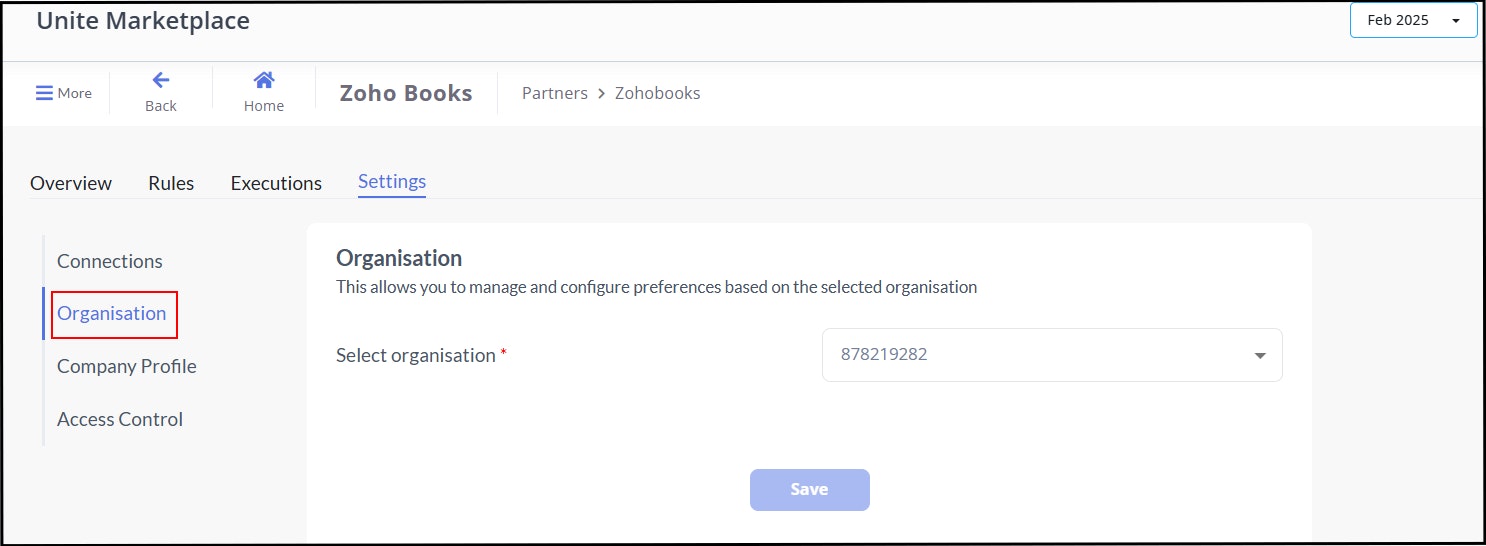
Task: Open the Feb 2025 month dropdown
Action: [1413, 20]
